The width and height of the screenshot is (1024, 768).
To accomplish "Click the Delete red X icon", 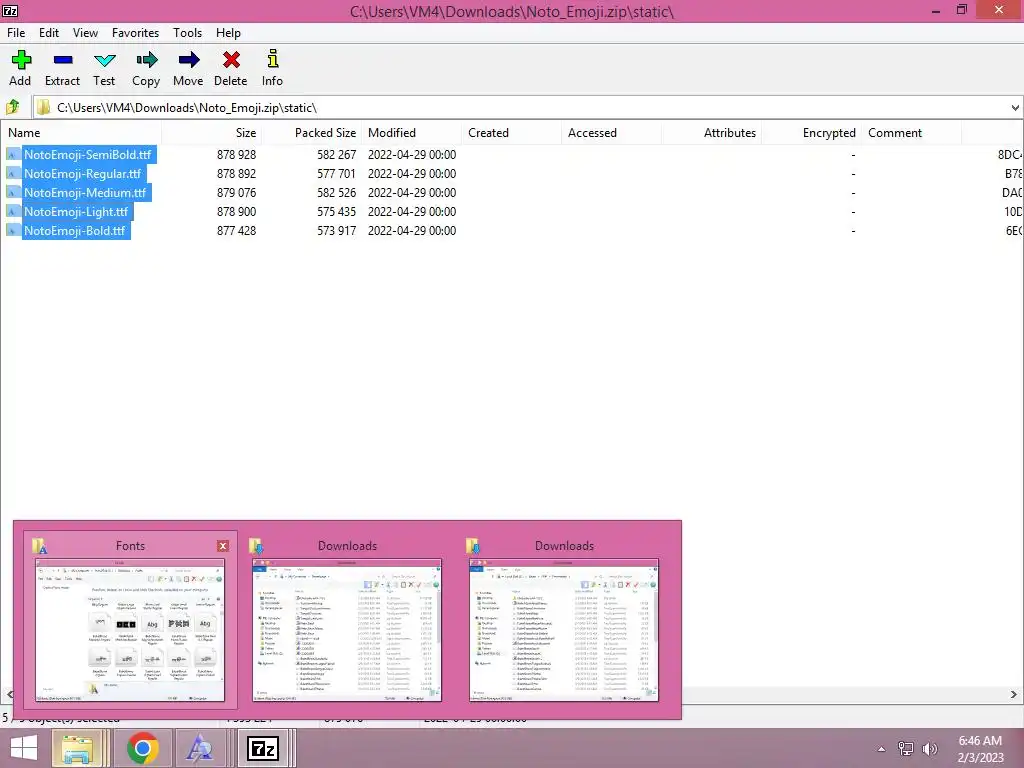I will 231,60.
